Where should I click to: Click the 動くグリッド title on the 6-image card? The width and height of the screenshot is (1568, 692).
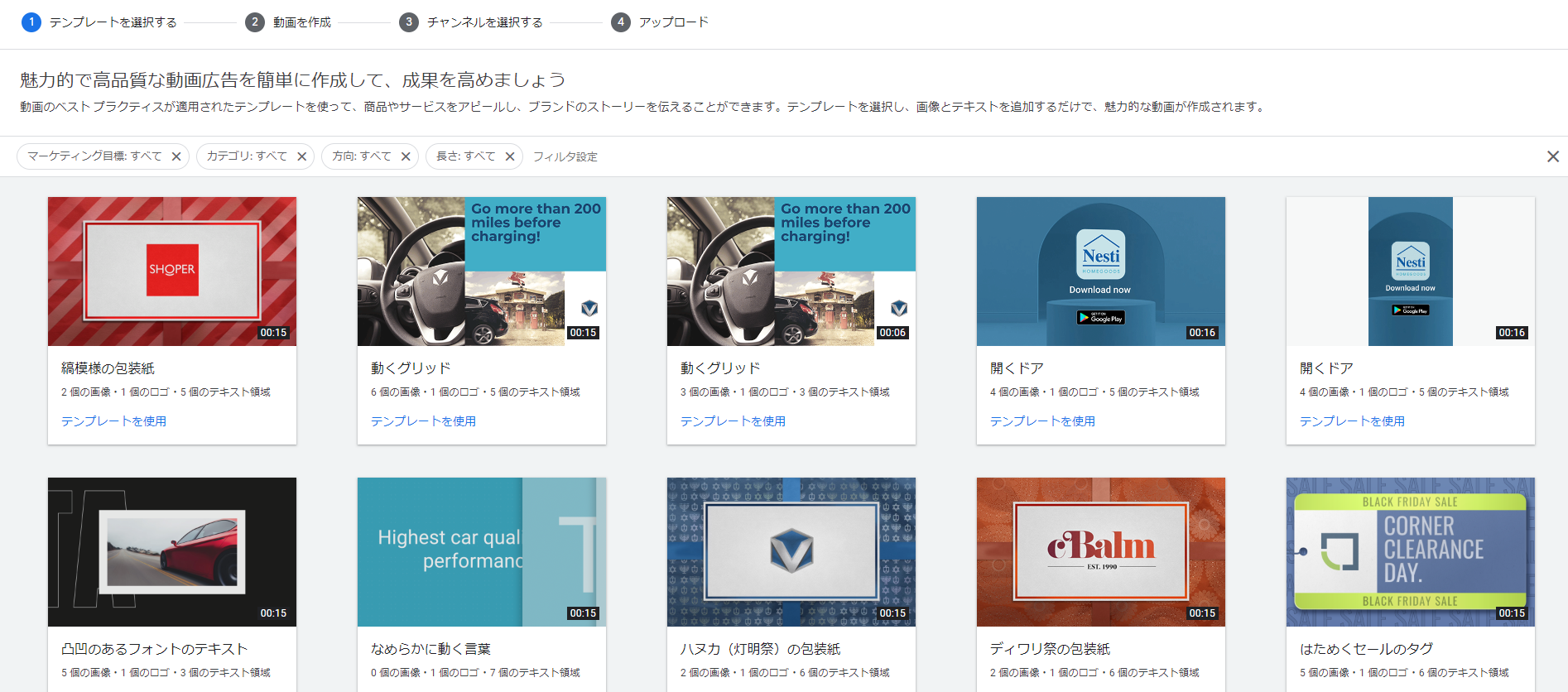(411, 368)
